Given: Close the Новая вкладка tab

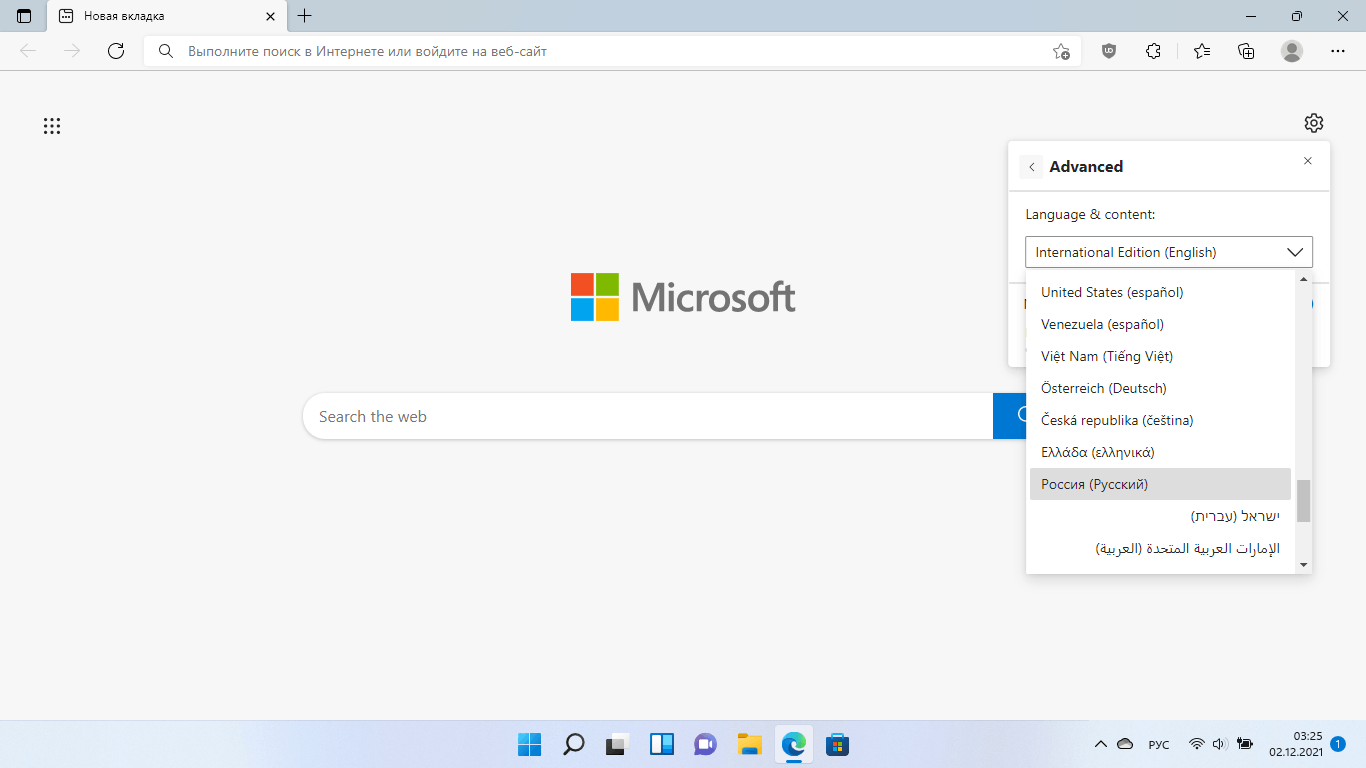Looking at the screenshot, I should coord(270,16).
